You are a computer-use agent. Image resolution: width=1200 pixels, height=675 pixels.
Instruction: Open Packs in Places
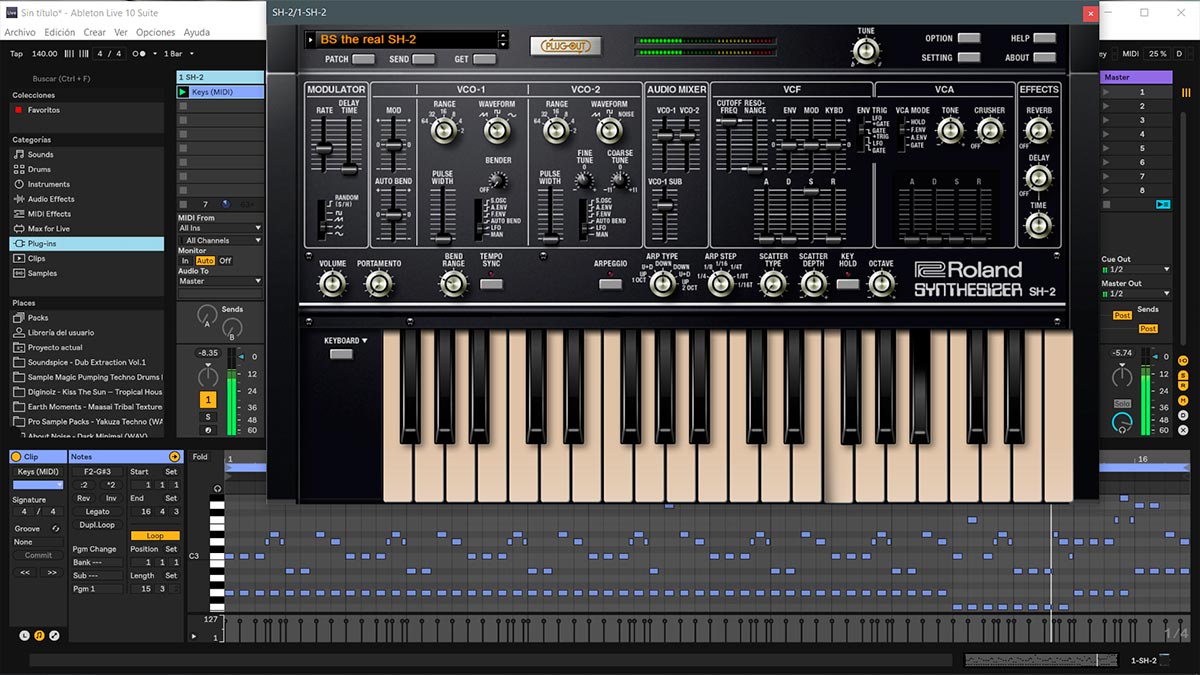pyautogui.click(x=86, y=318)
